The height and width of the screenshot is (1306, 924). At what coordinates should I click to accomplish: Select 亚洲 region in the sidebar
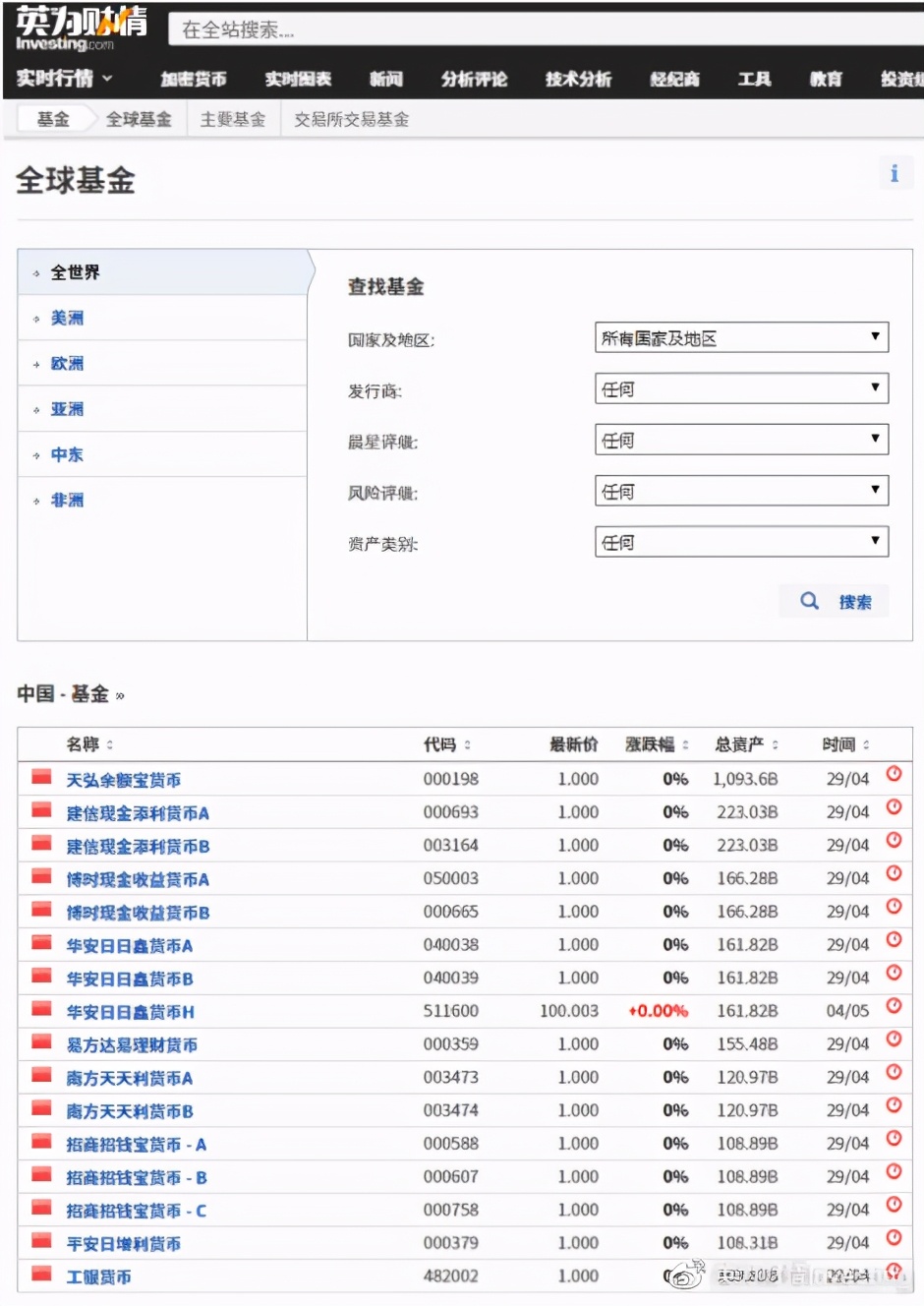tap(66, 408)
